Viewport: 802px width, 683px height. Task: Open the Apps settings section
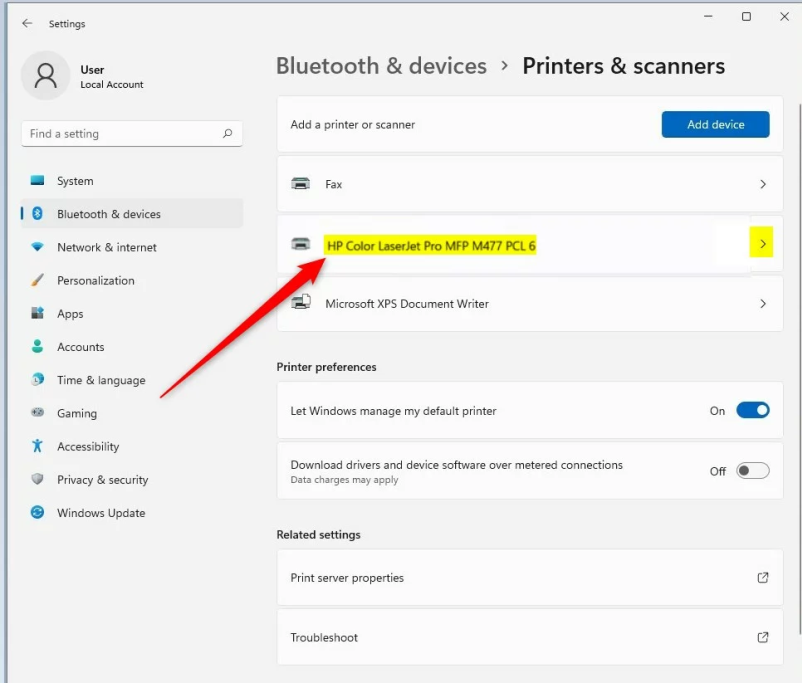(72, 313)
